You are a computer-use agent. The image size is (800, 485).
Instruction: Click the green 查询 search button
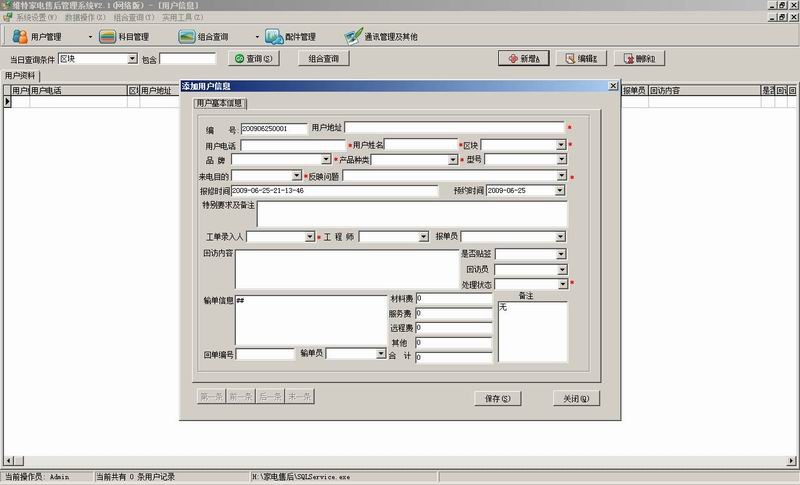click(253, 59)
